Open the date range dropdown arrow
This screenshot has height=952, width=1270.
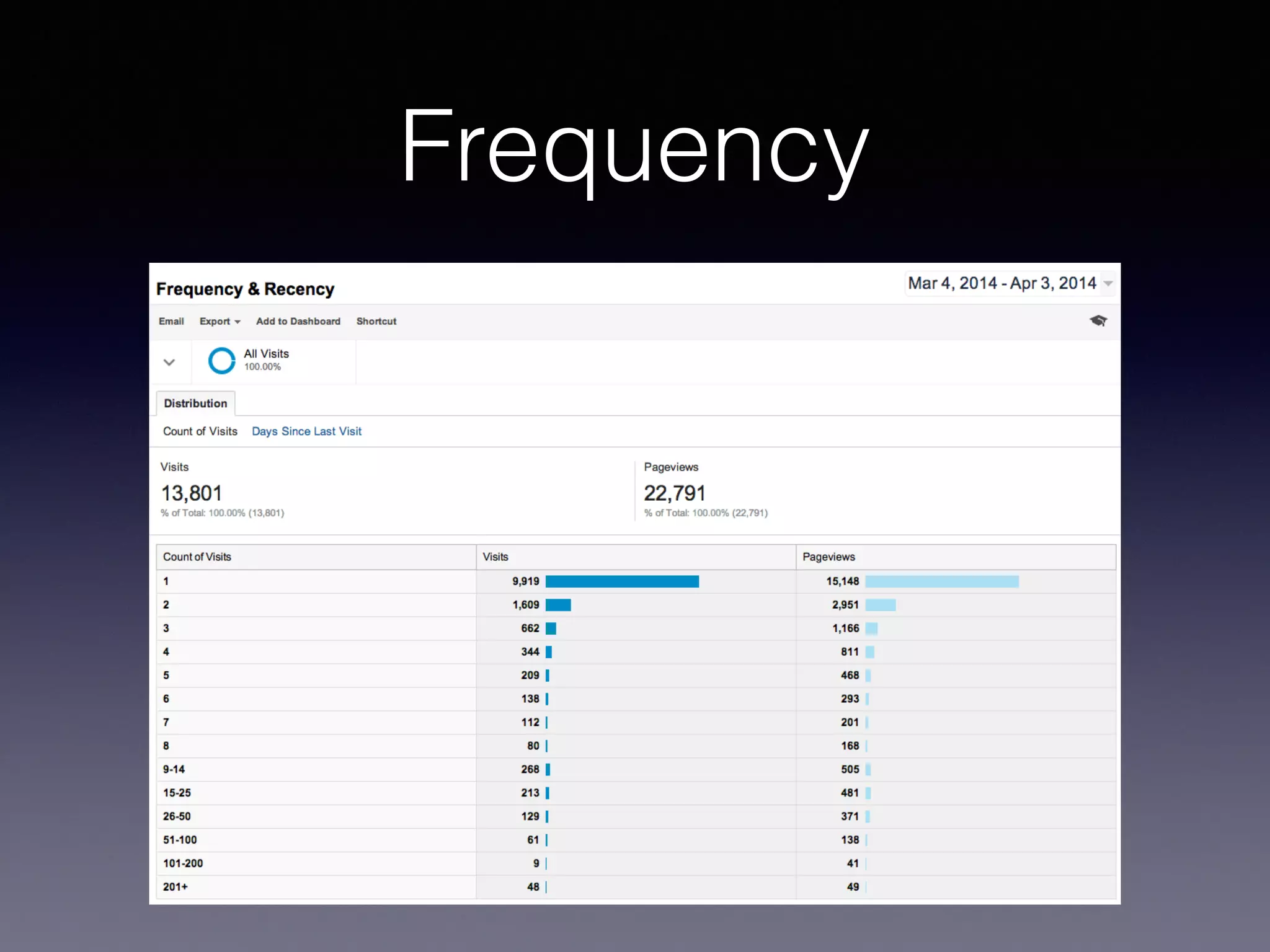[x=1108, y=284]
